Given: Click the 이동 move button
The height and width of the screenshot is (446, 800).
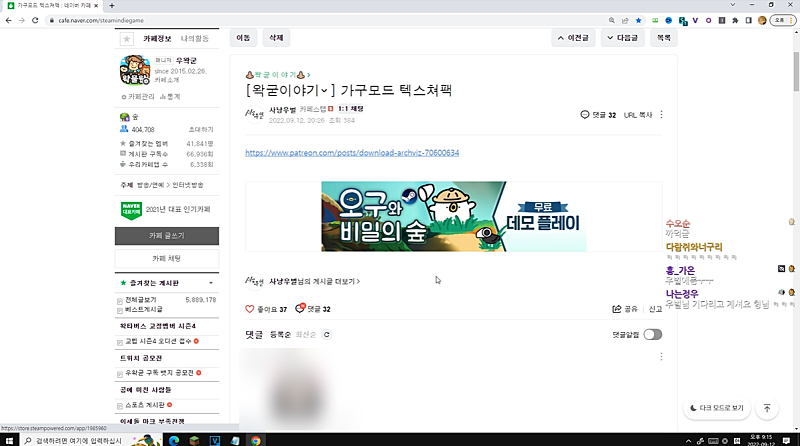Looking at the screenshot, I should click(243, 38).
